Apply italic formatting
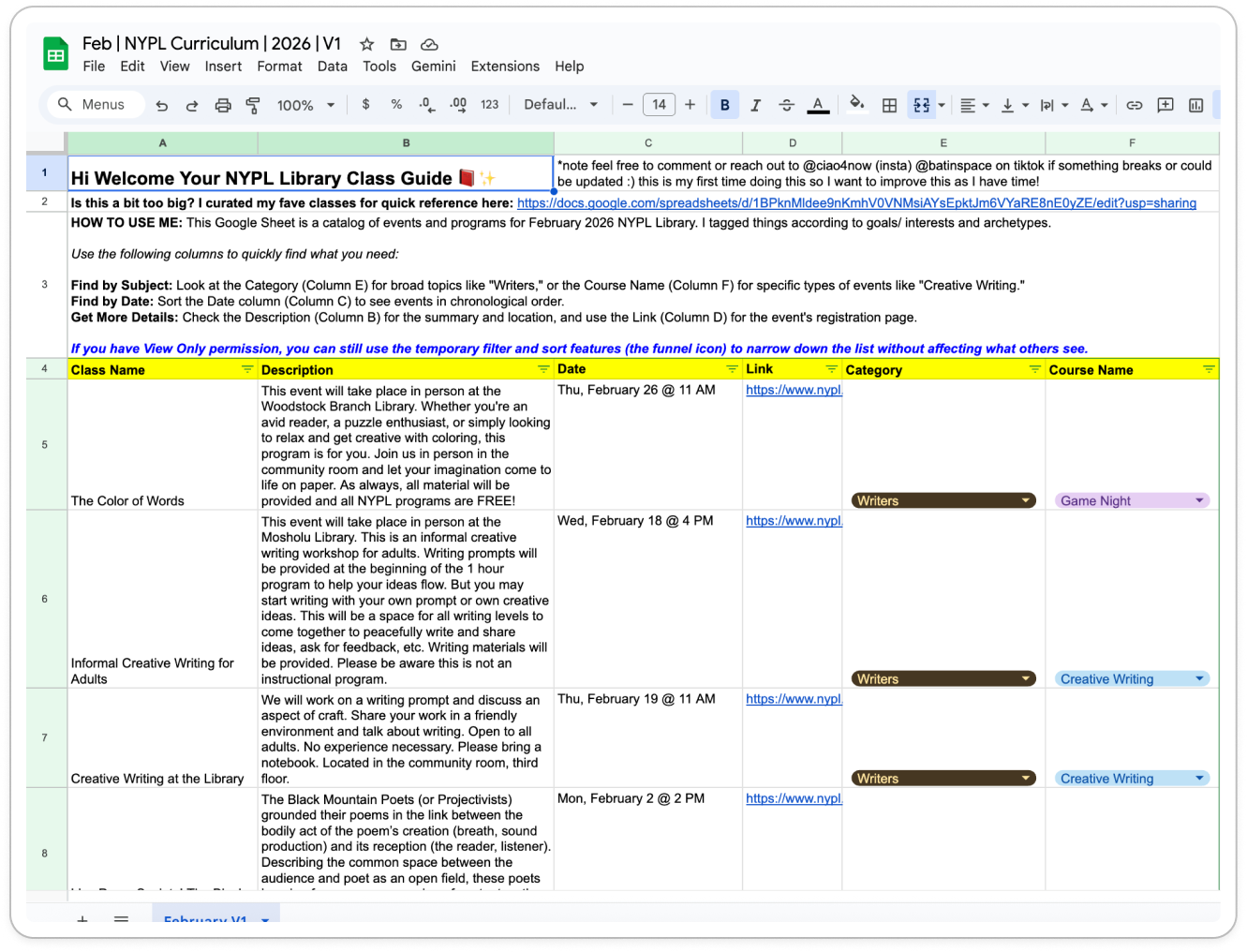 pyautogui.click(x=755, y=105)
